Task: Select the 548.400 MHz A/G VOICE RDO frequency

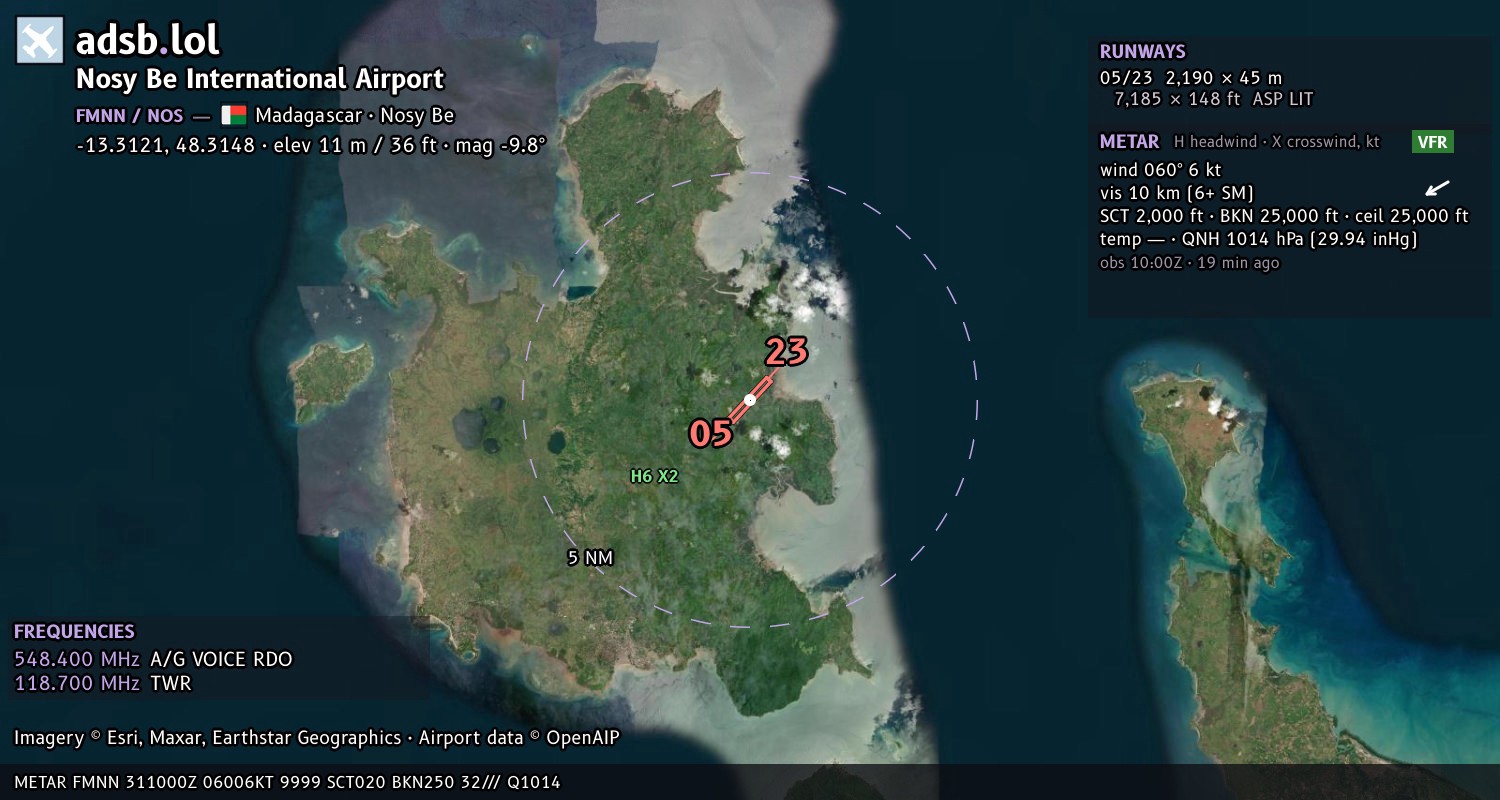Action: [x=153, y=659]
